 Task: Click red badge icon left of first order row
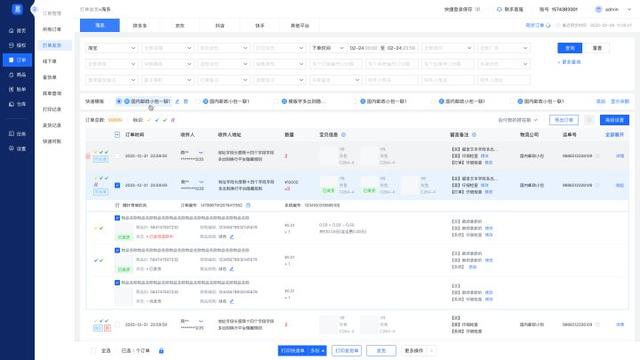[88, 156]
